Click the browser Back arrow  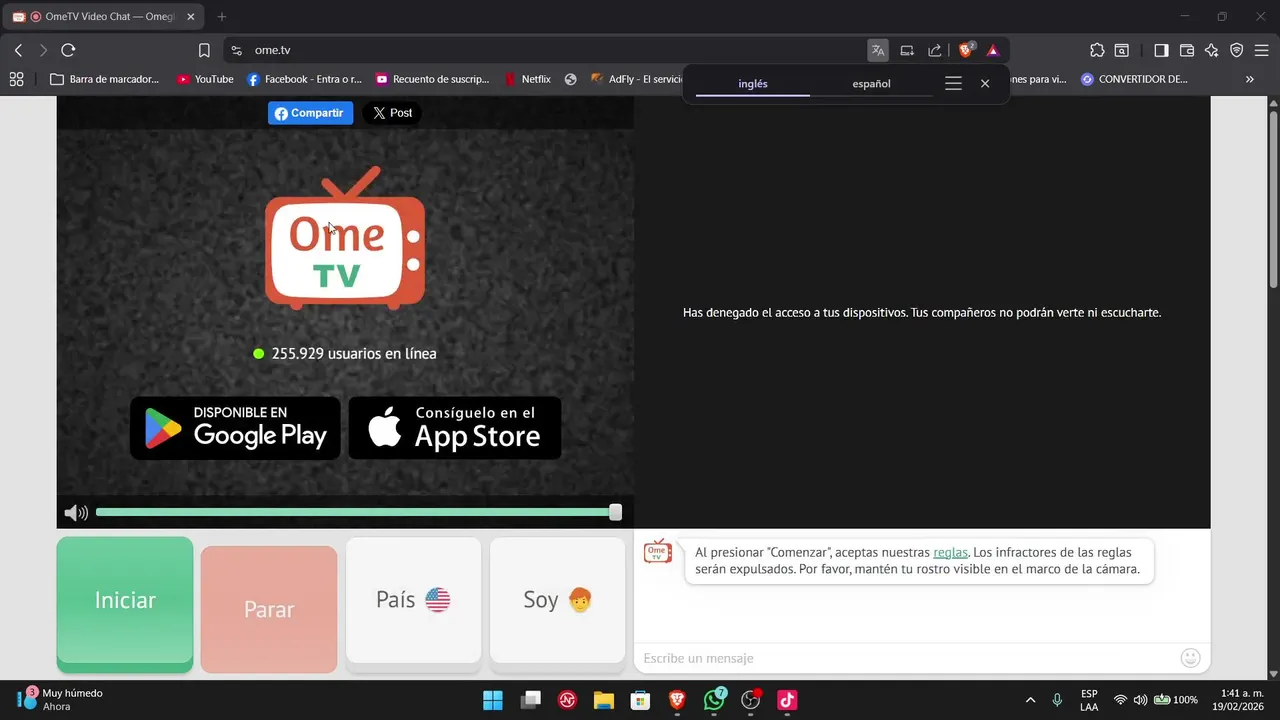pyautogui.click(x=18, y=50)
